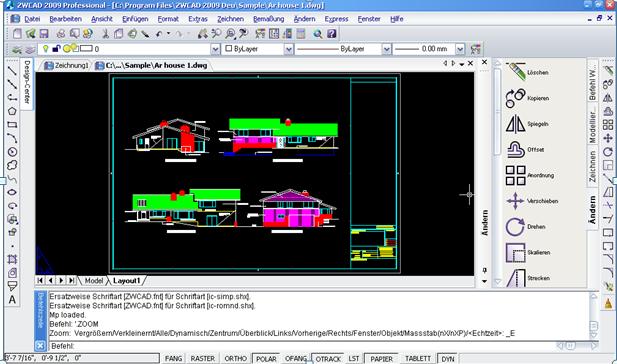Select the Polygon draw tool
The width and height of the screenshot is (617, 364).
point(12,111)
